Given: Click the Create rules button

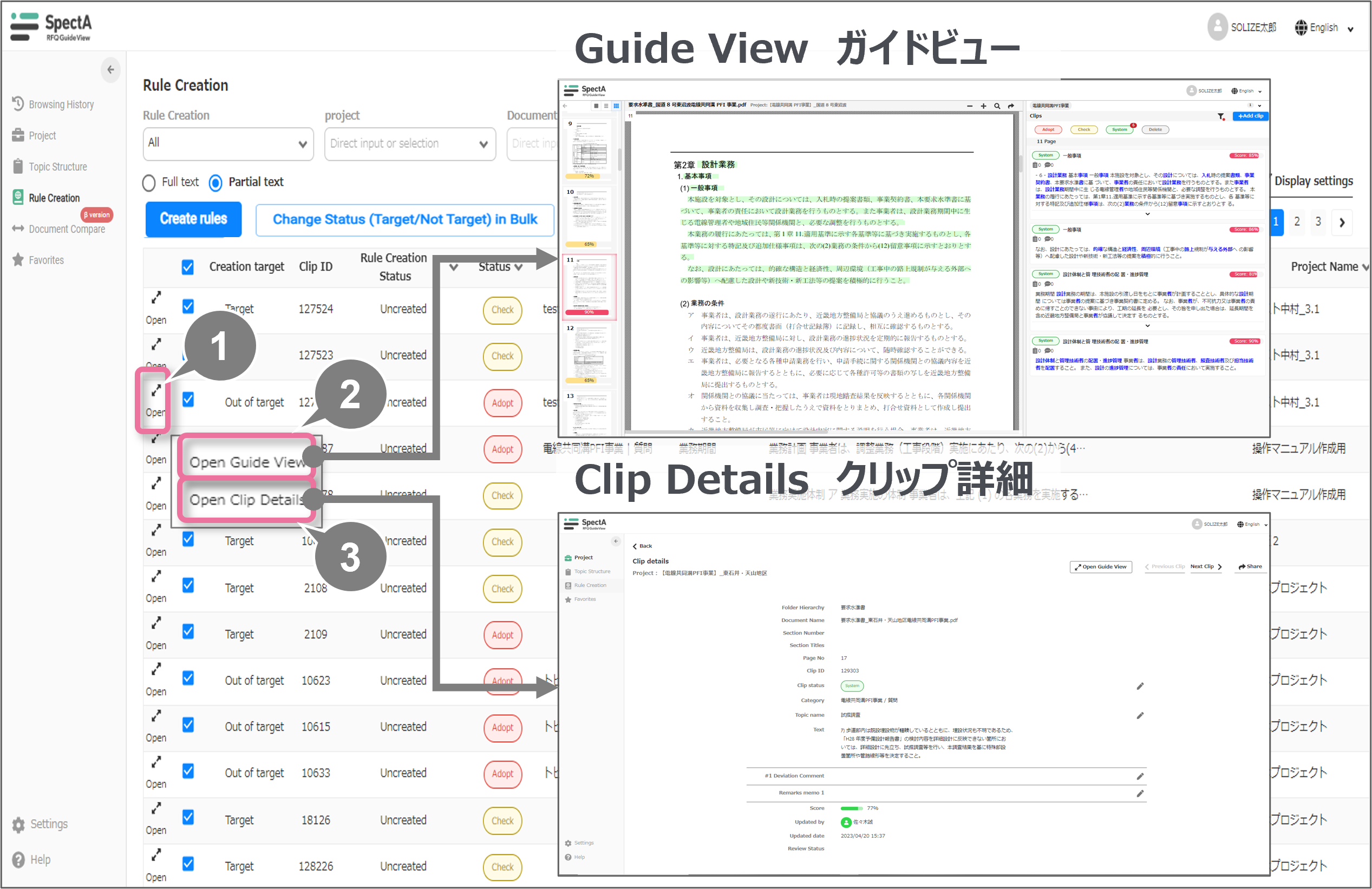Looking at the screenshot, I should [x=193, y=219].
